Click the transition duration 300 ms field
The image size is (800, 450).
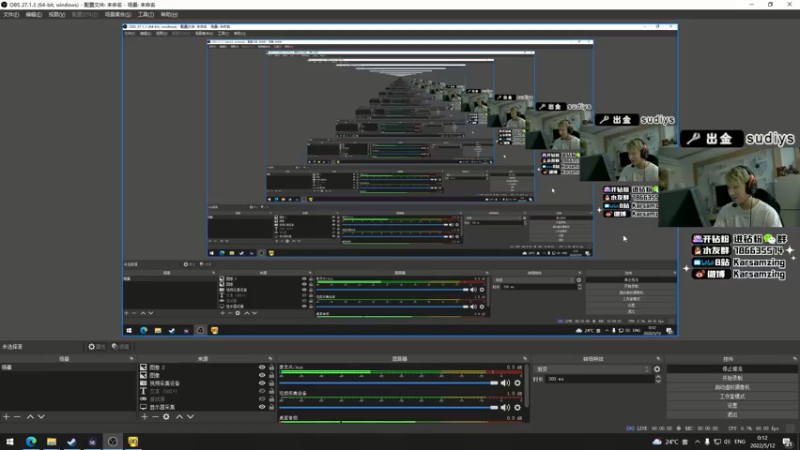[598, 379]
